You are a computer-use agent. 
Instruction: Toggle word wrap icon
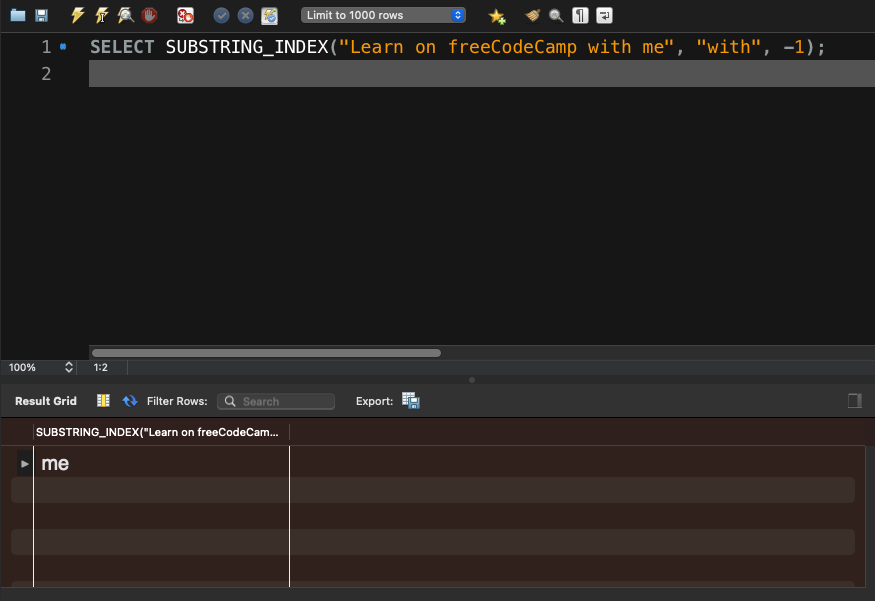(604, 16)
